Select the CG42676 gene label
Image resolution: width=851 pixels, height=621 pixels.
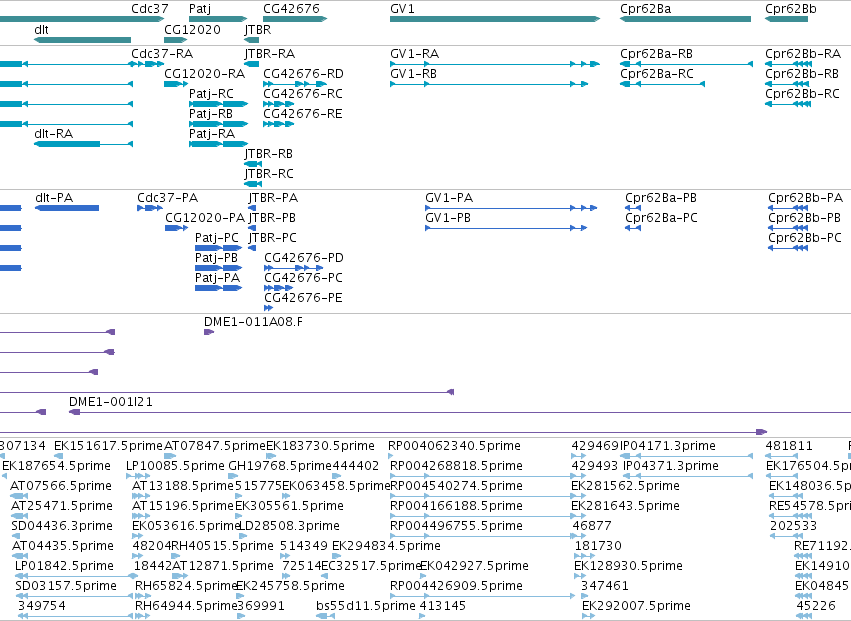pyautogui.click(x=291, y=9)
